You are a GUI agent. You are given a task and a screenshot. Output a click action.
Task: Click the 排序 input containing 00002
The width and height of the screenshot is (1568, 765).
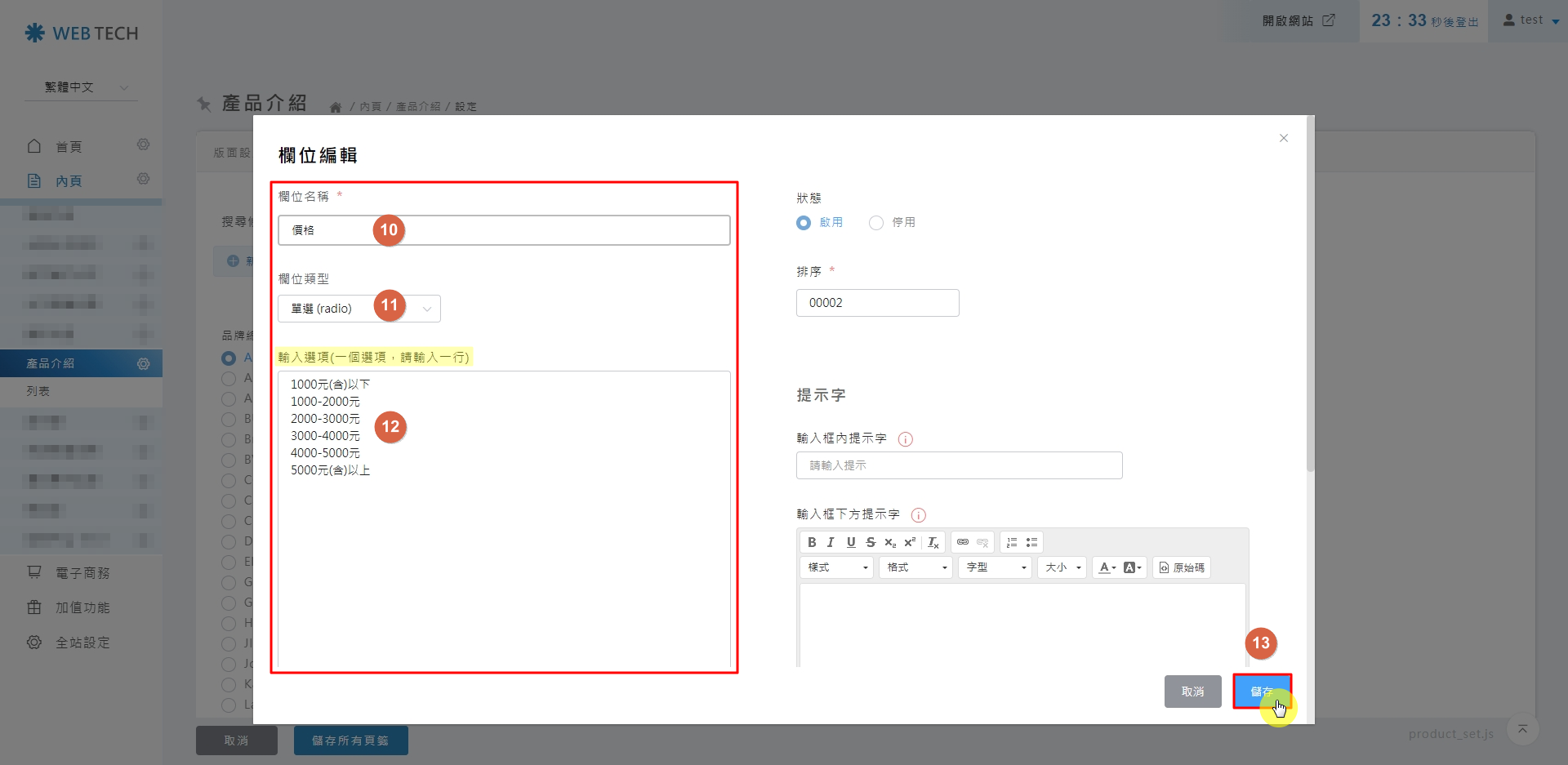(x=877, y=302)
